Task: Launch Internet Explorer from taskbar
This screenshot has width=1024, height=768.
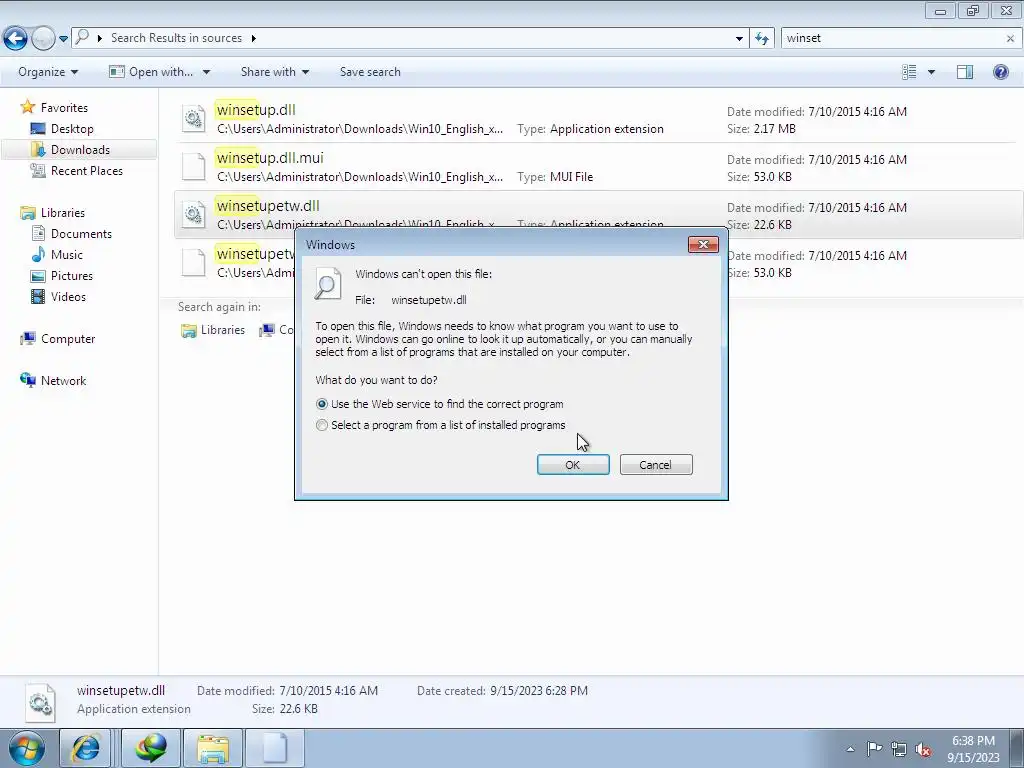Action: (x=85, y=748)
